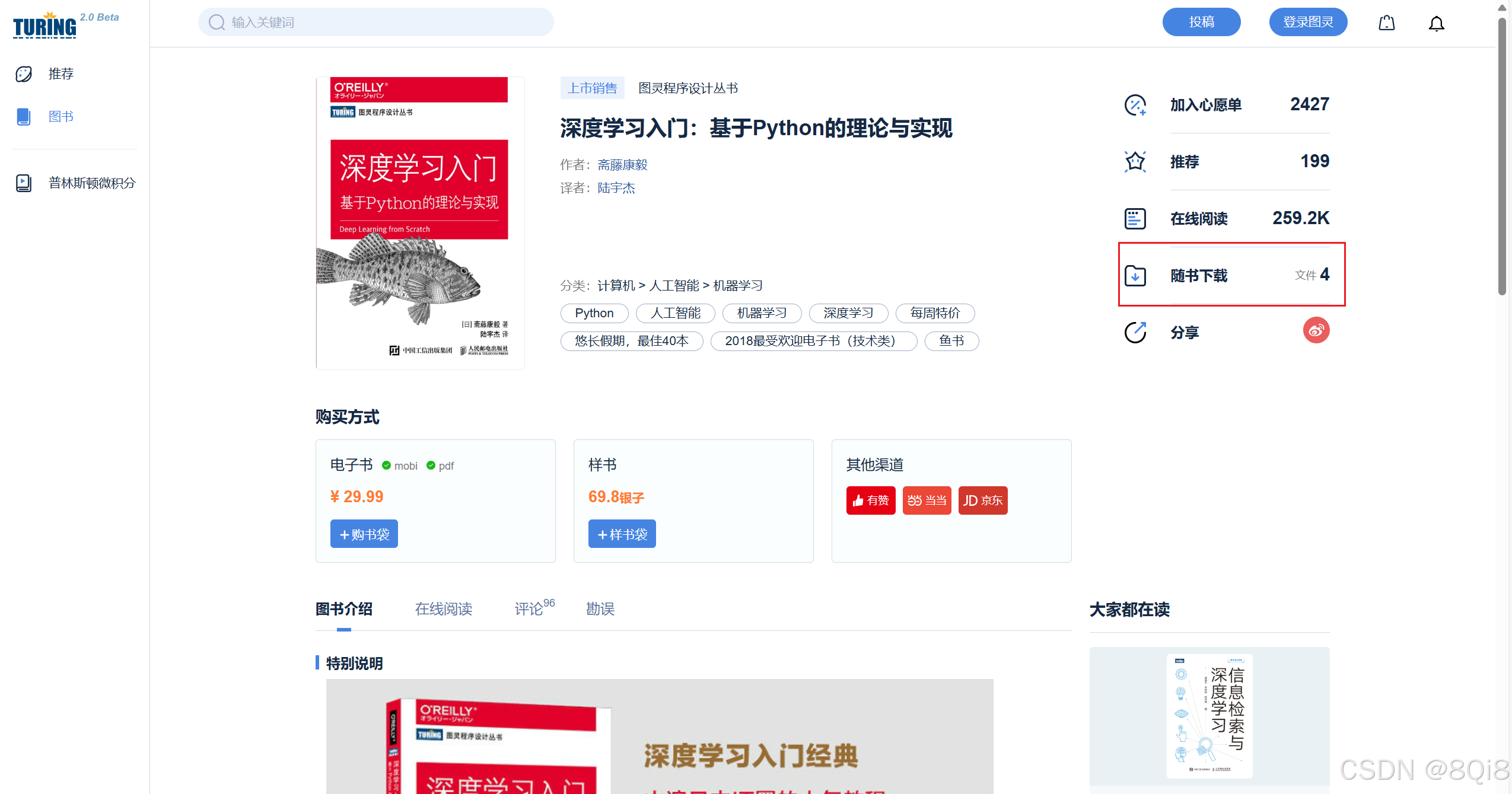Click the mobi format indicator

click(x=400, y=466)
